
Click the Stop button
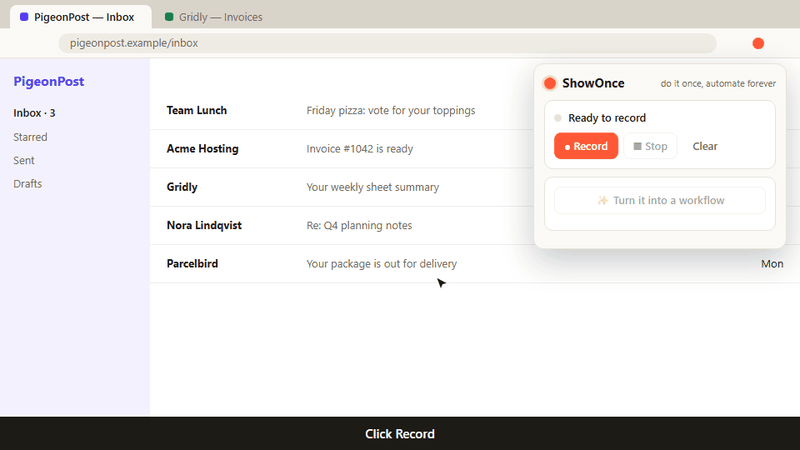[x=650, y=146]
